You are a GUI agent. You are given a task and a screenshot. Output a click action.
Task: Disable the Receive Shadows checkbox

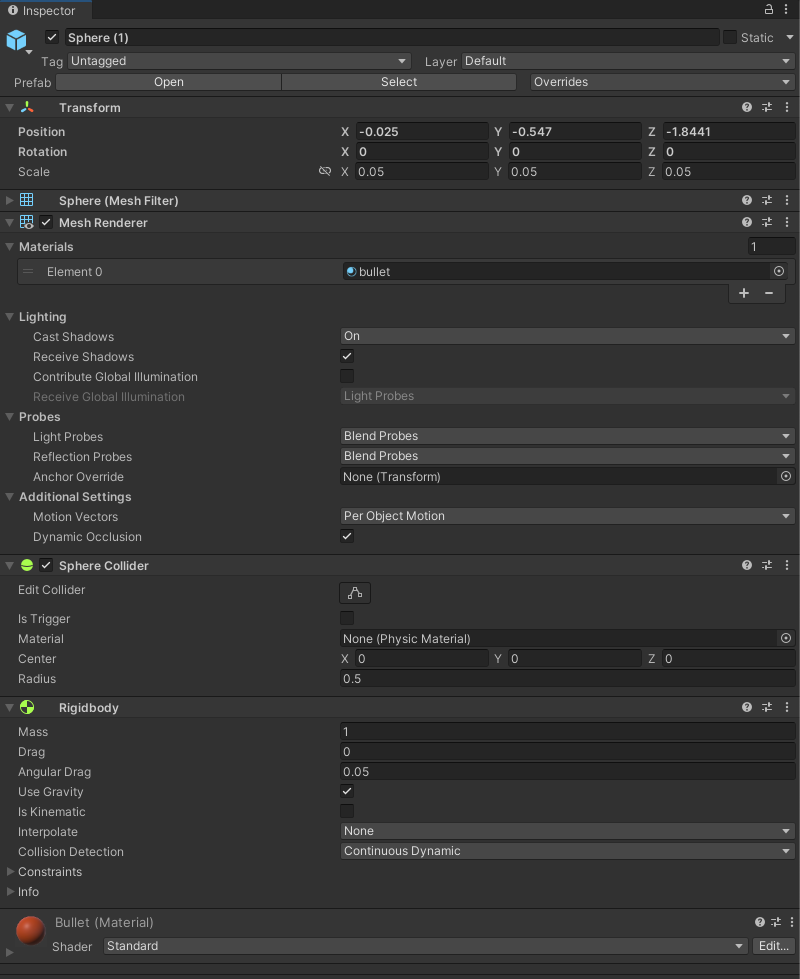tap(347, 356)
